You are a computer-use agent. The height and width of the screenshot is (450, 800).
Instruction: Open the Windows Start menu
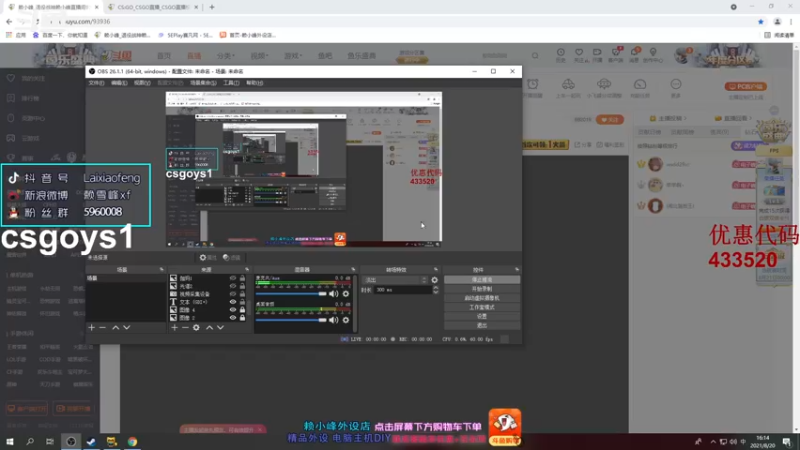click(10, 442)
